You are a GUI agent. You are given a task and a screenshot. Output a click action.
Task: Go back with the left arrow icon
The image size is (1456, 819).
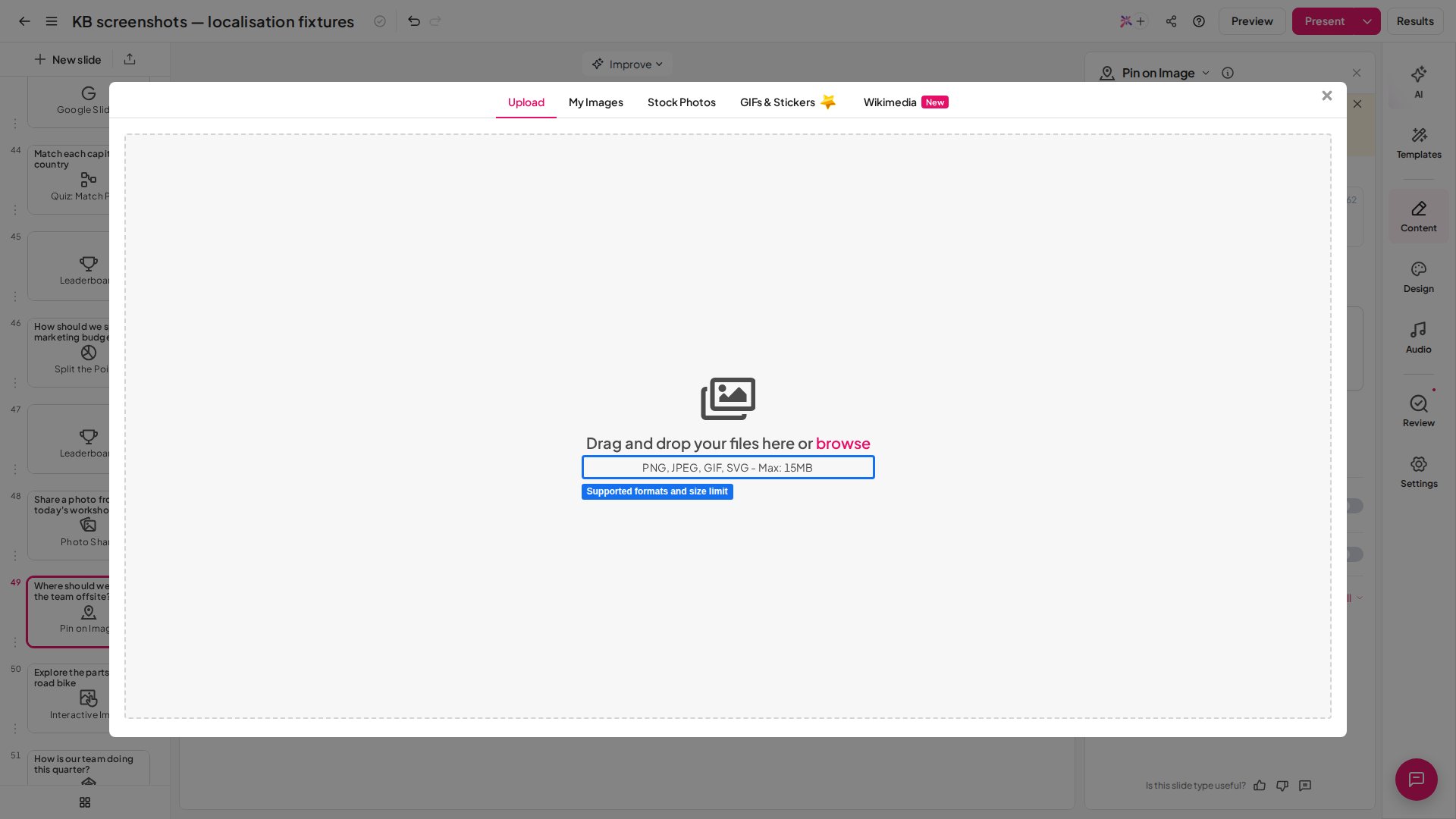coord(24,21)
